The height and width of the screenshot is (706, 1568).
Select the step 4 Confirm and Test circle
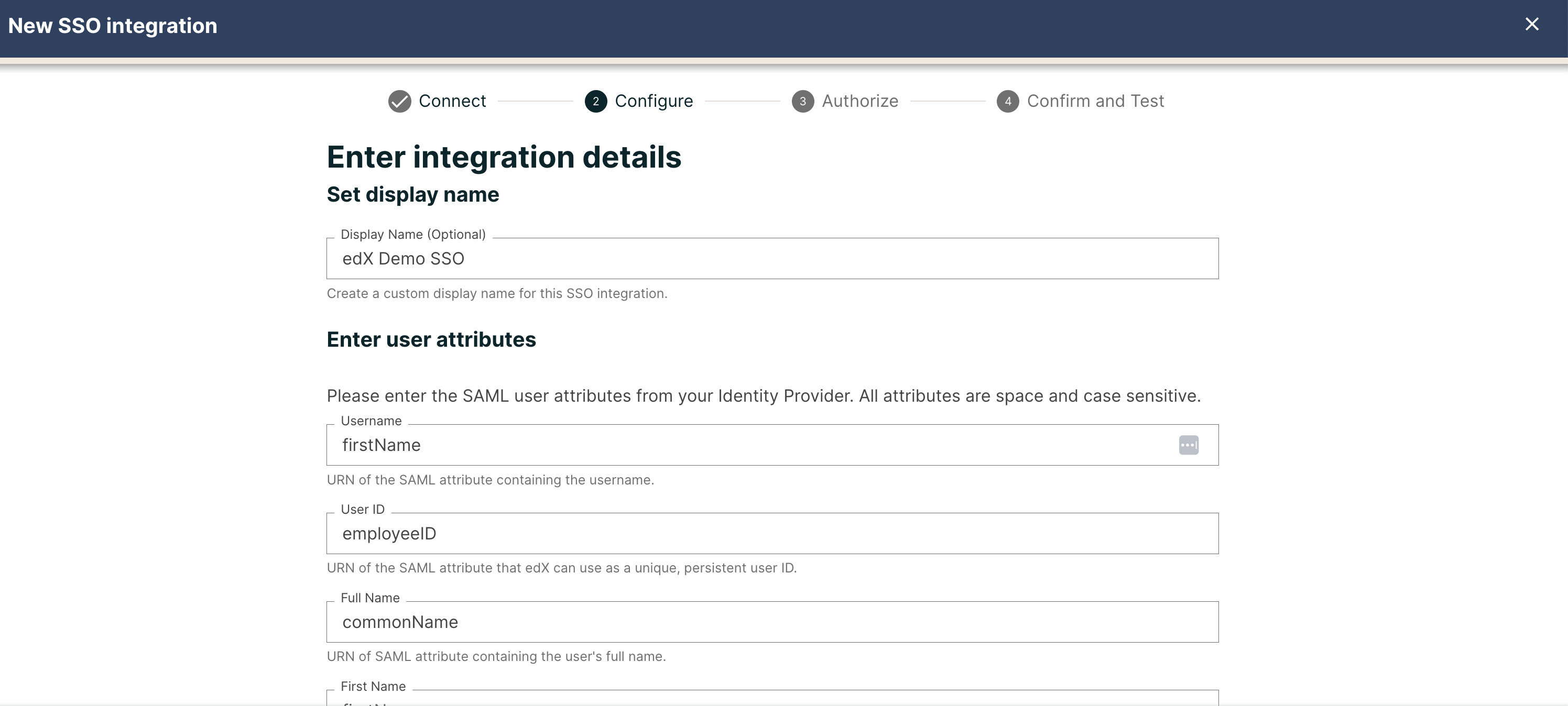pos(1008,101)
